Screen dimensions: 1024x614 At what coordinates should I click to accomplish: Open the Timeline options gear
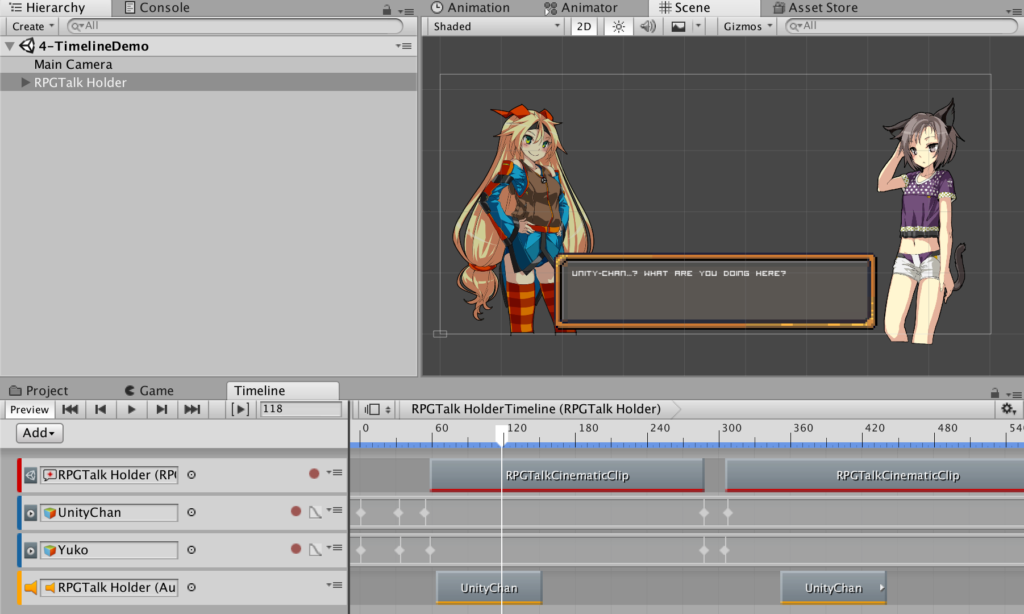[1008, 409]
